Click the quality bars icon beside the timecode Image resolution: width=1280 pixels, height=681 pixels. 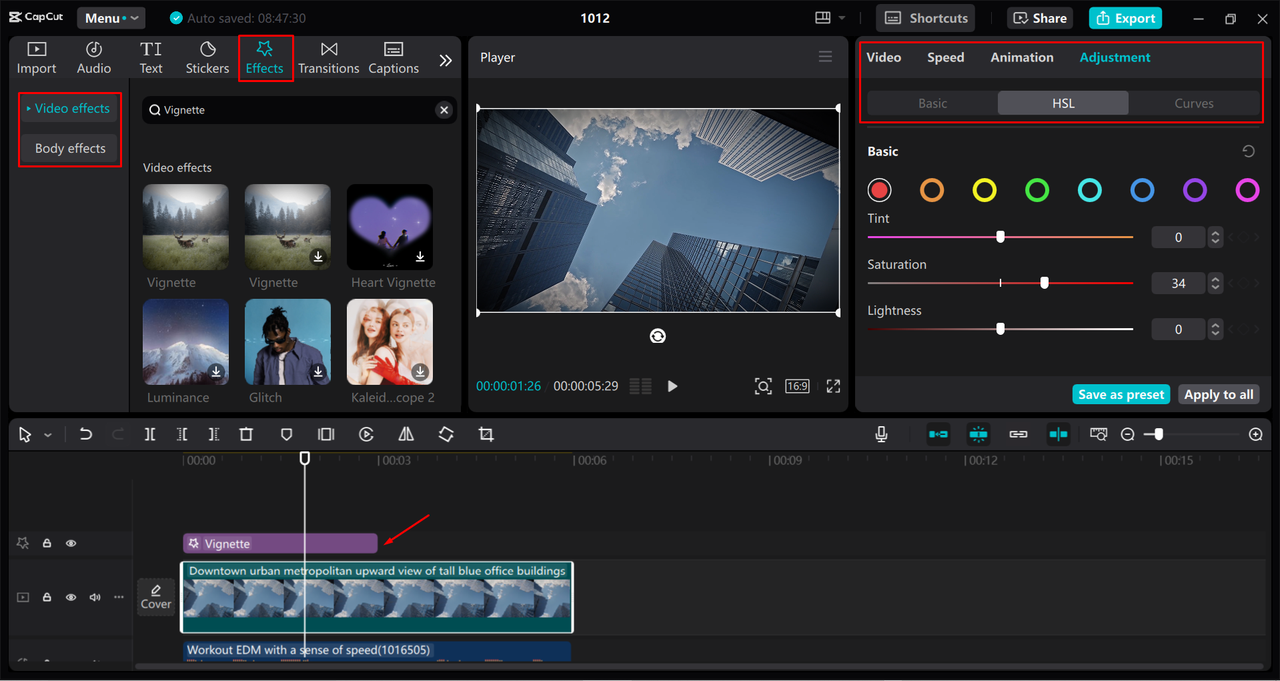pyautogui.click(x=641, y=386)
